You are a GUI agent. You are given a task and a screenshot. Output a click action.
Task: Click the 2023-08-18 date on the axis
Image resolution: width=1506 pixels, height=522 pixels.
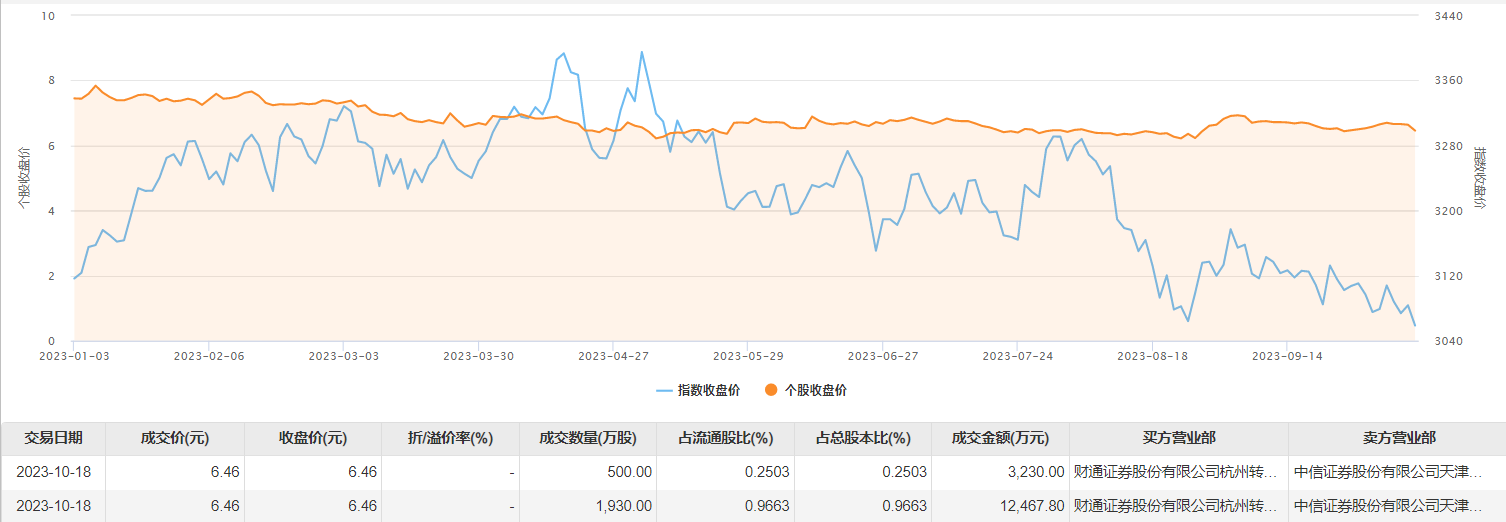click(x=1151, y=355)
